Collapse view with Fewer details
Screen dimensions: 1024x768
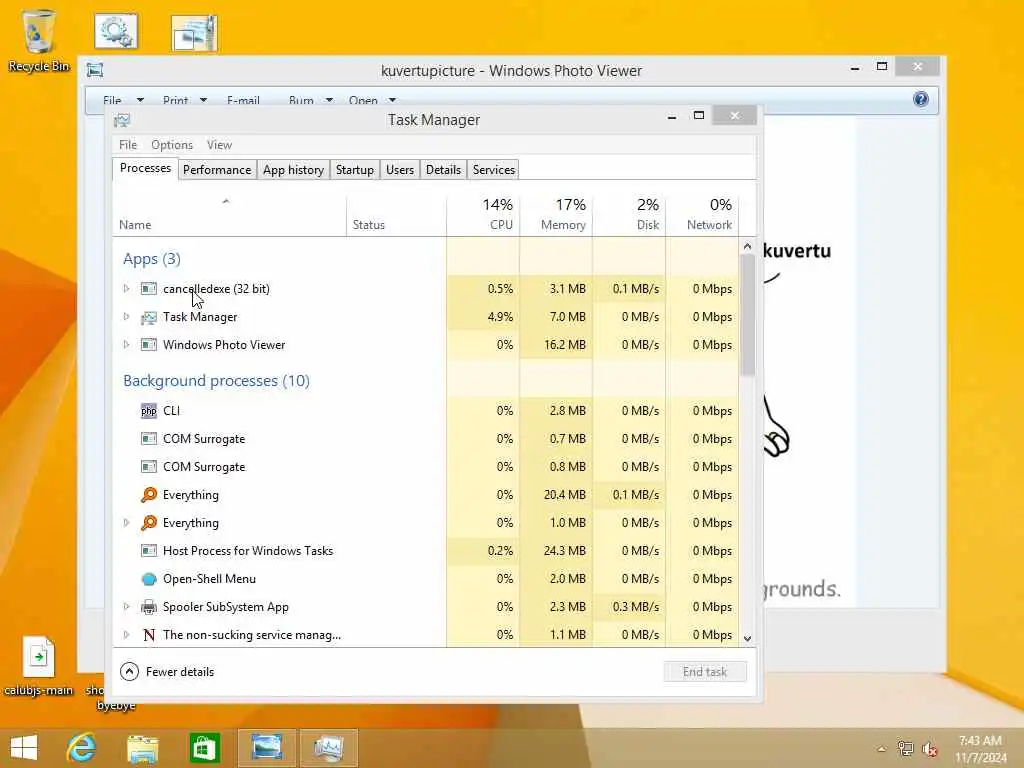click(167, 671)
